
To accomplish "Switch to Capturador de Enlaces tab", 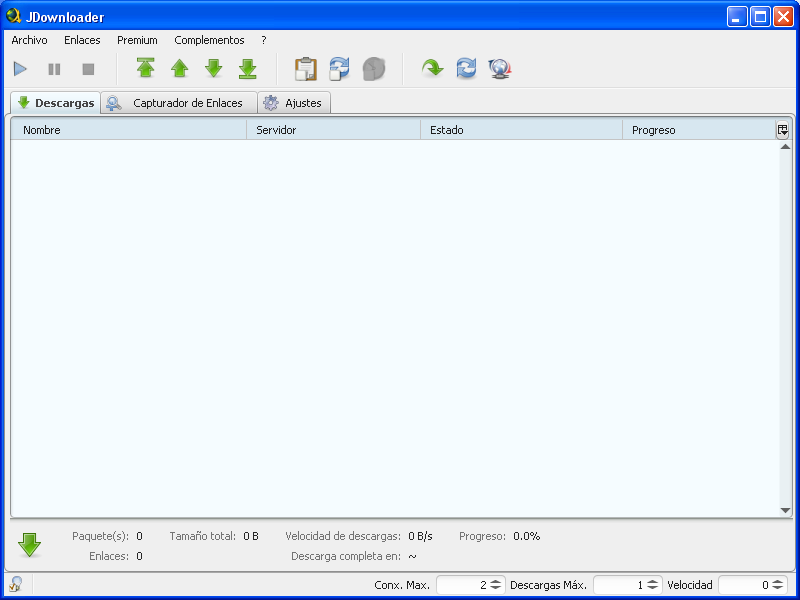I will click(179, 103).
